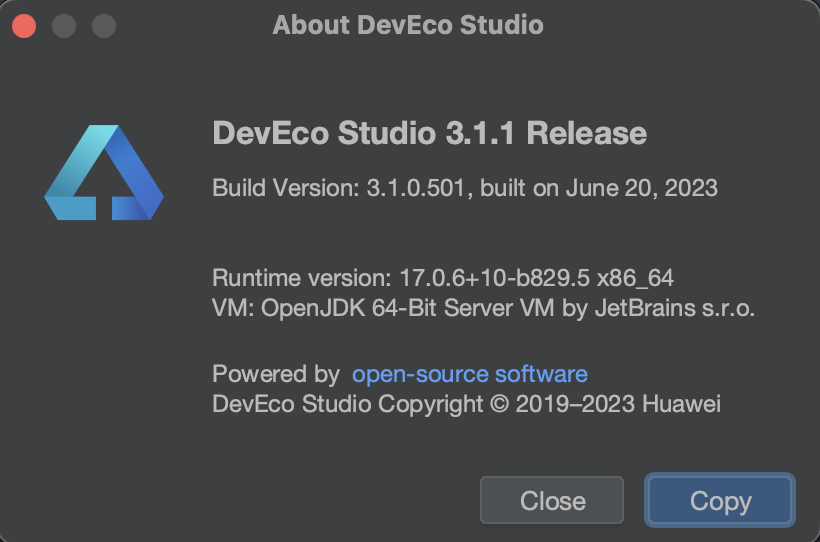Click the 'About DevEco Studio' window title

[x=408, y=25]
